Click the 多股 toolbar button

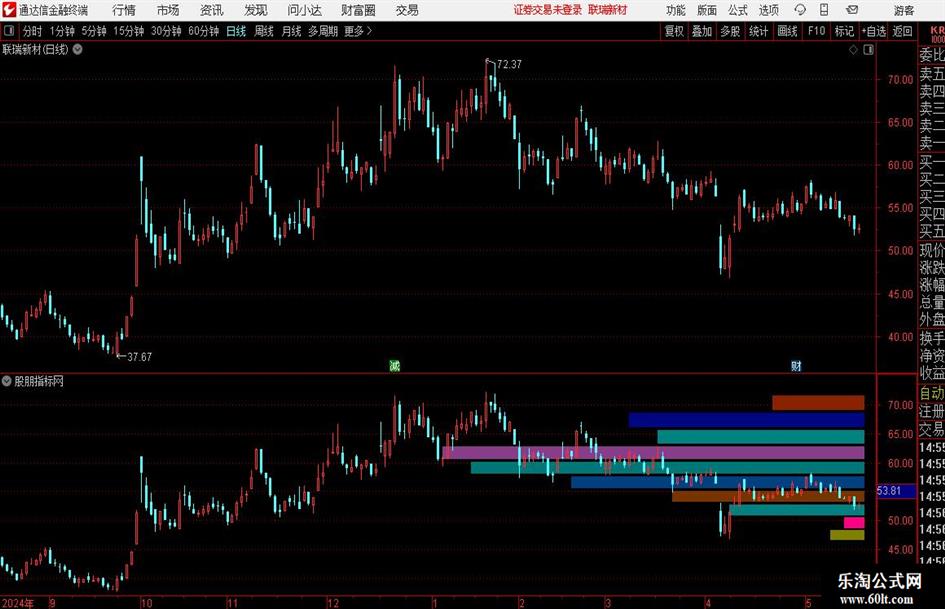point(730,31)
